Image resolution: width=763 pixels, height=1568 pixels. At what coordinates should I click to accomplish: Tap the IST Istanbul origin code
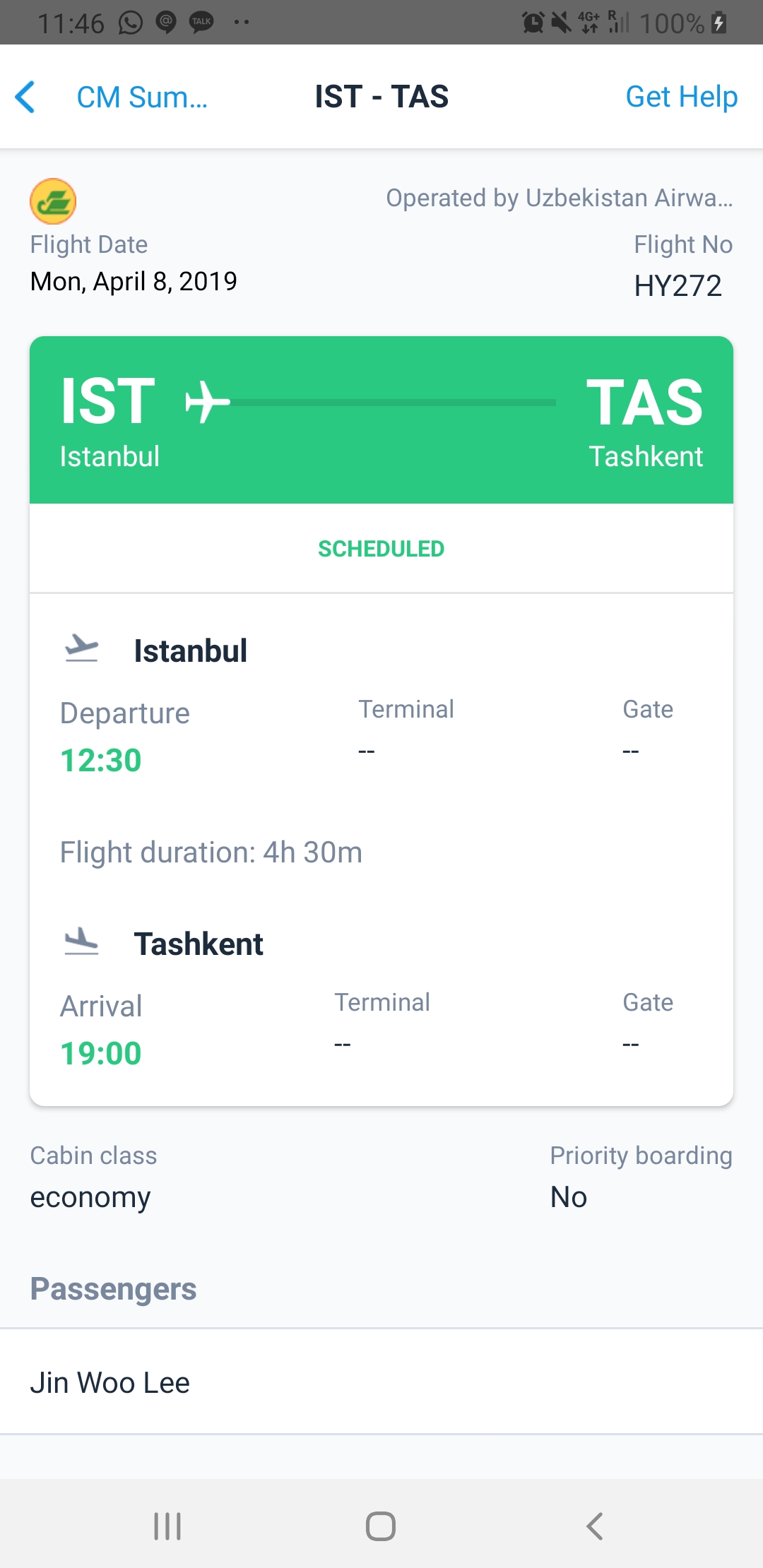(x=108, y=403)
